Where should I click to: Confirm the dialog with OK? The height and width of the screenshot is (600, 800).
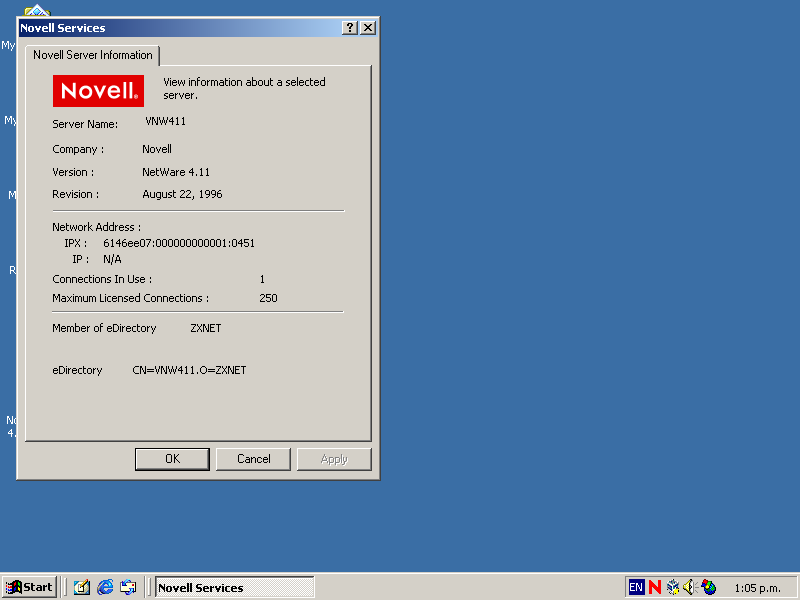(x=172, y=459)
